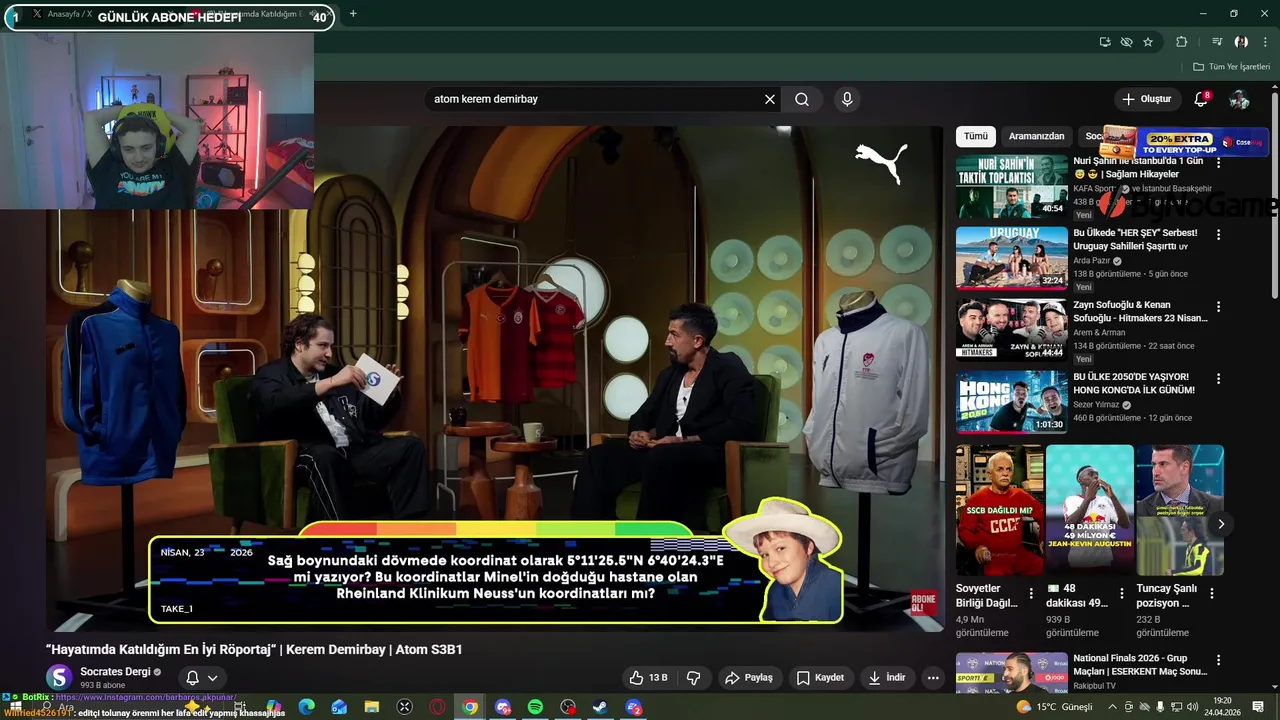Click the Arda Pazır channel name

point(1091,261)
